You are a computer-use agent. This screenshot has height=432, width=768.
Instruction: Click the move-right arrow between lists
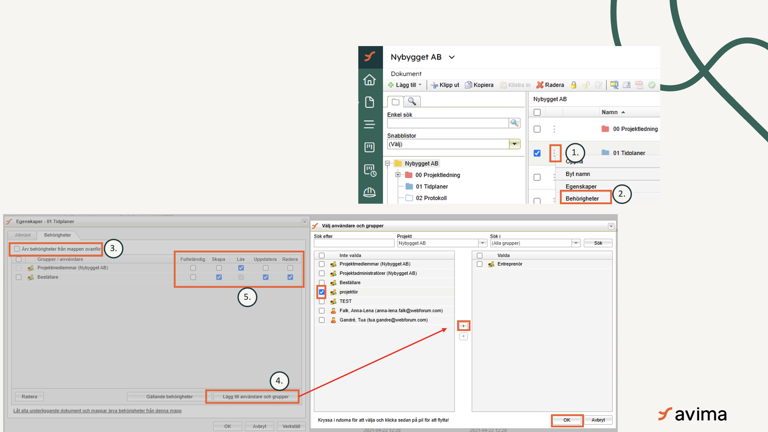click(x=463, y=326)
